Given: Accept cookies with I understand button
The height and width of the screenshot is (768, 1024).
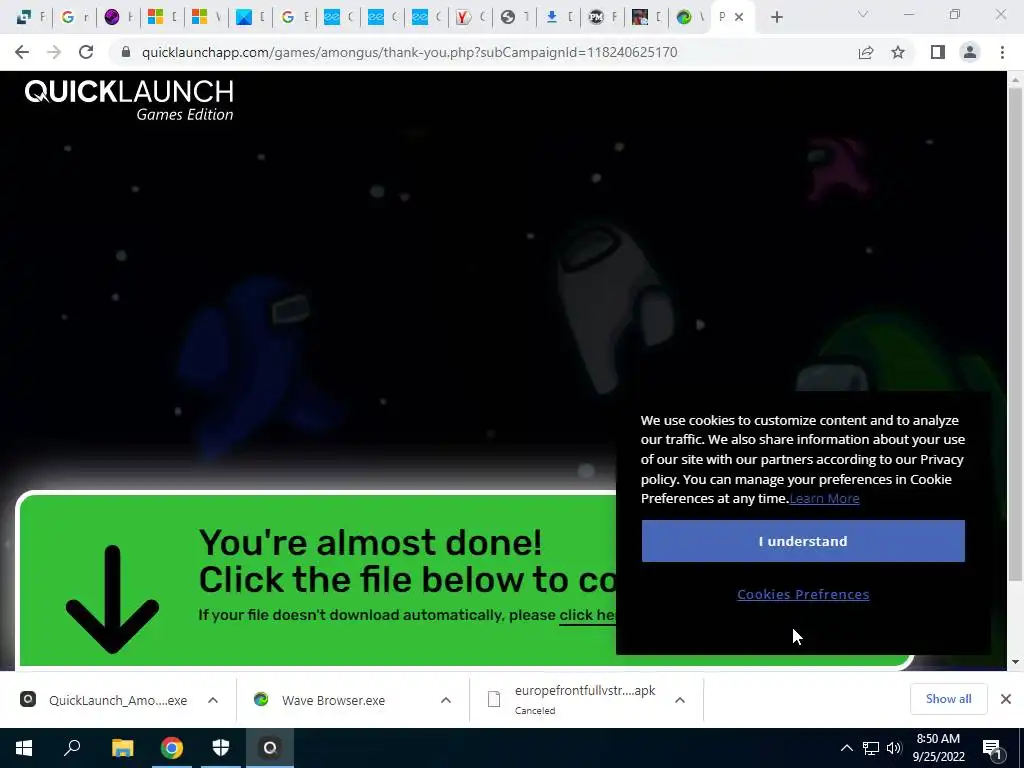Looking at the screenshot, I should pos(803,541).
